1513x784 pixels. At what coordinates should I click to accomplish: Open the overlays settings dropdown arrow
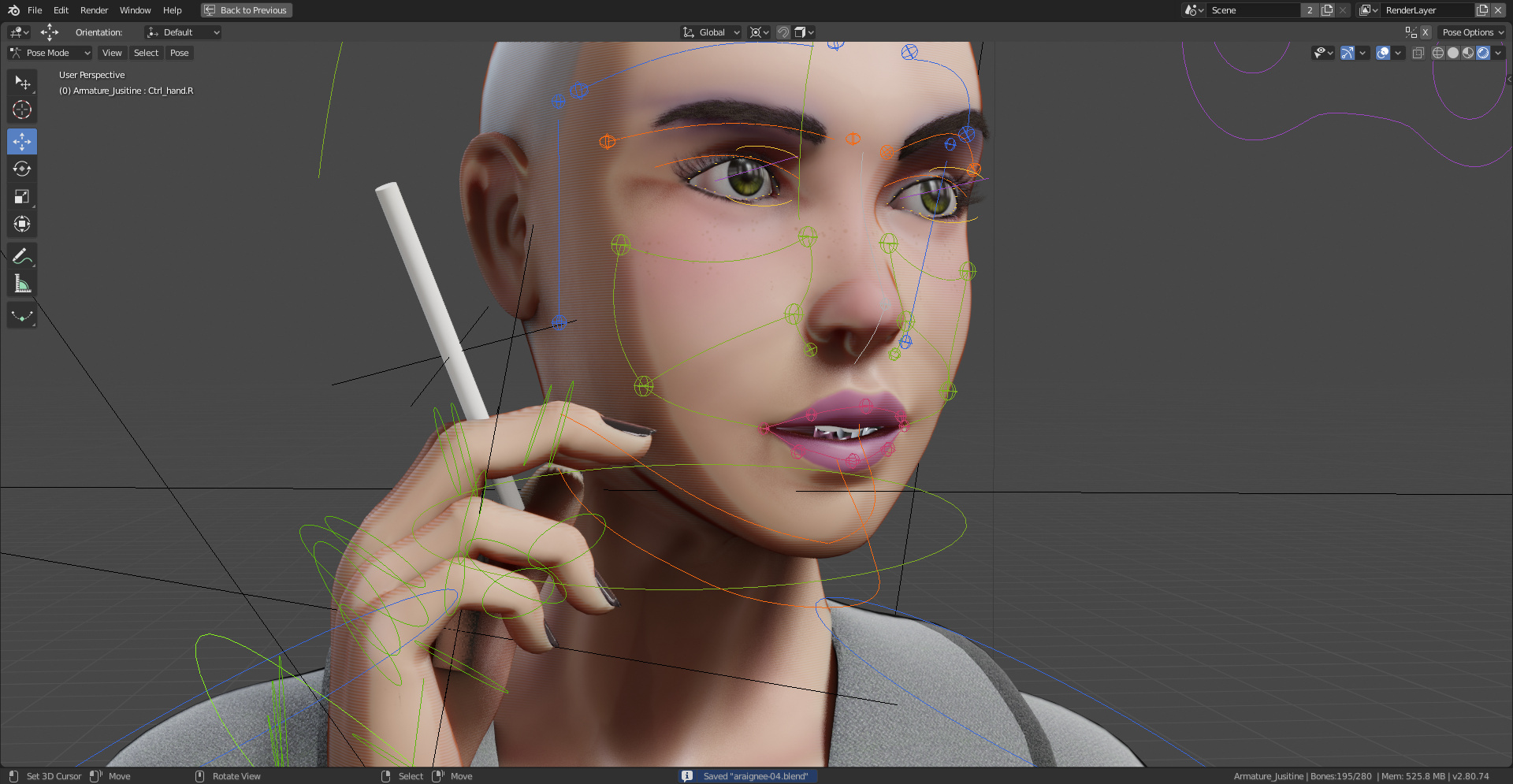point(1398,53)
